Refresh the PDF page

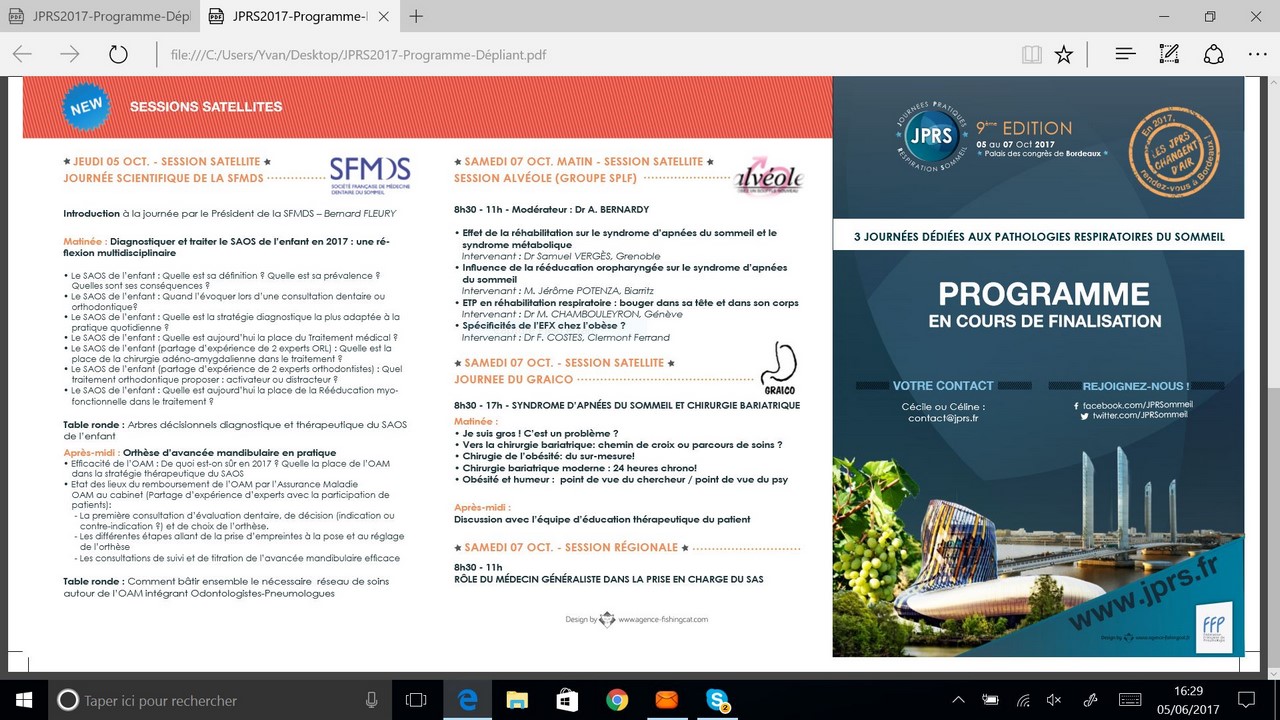118,55
